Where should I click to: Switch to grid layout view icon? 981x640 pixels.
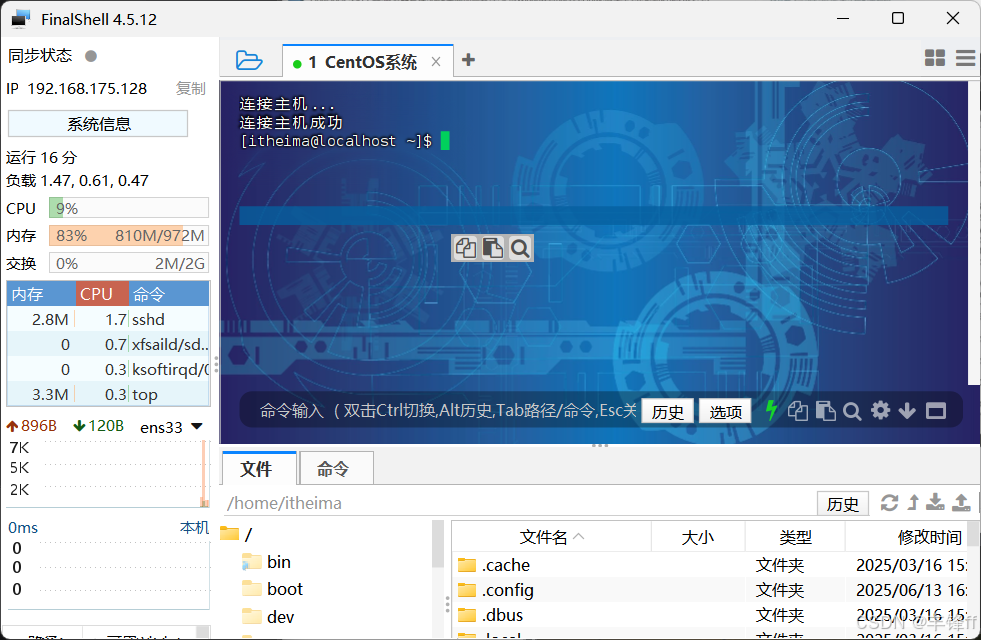coord(935,58)
